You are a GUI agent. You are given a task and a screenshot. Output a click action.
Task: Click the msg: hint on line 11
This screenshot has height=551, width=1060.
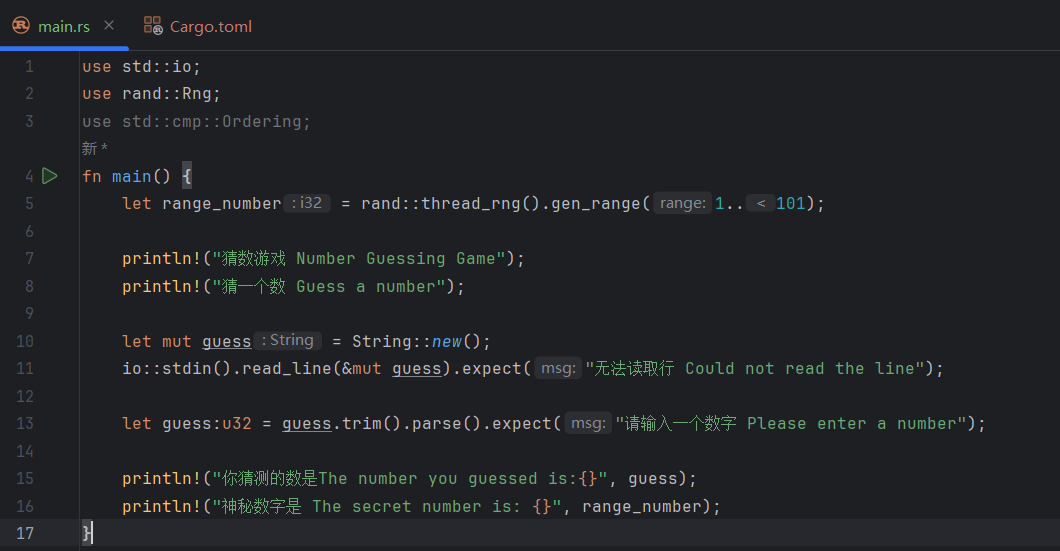pos(558,368)
